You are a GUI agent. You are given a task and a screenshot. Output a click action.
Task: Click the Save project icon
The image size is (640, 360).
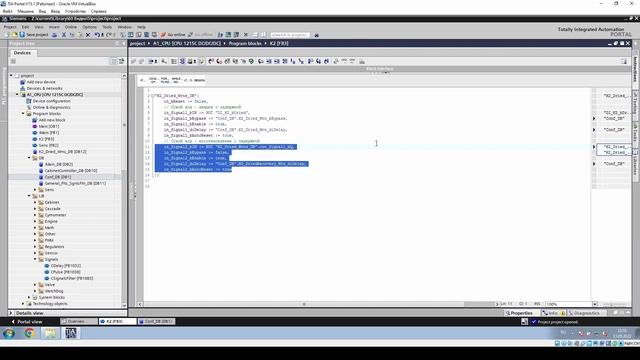click(22, 35)
